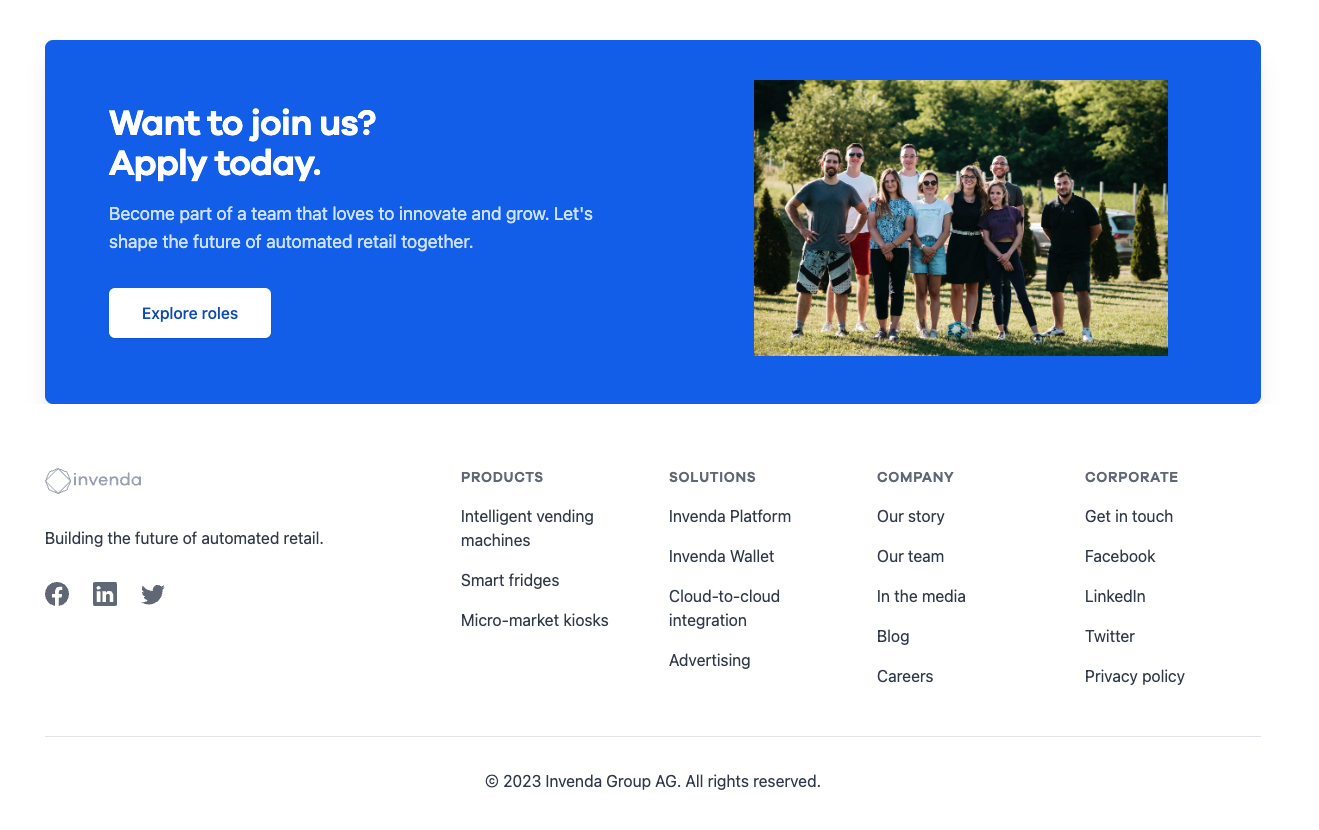The height and width of the screenshot is (830, 1319).
Task: View the Privacy policy link
Action: point(1135,676)
